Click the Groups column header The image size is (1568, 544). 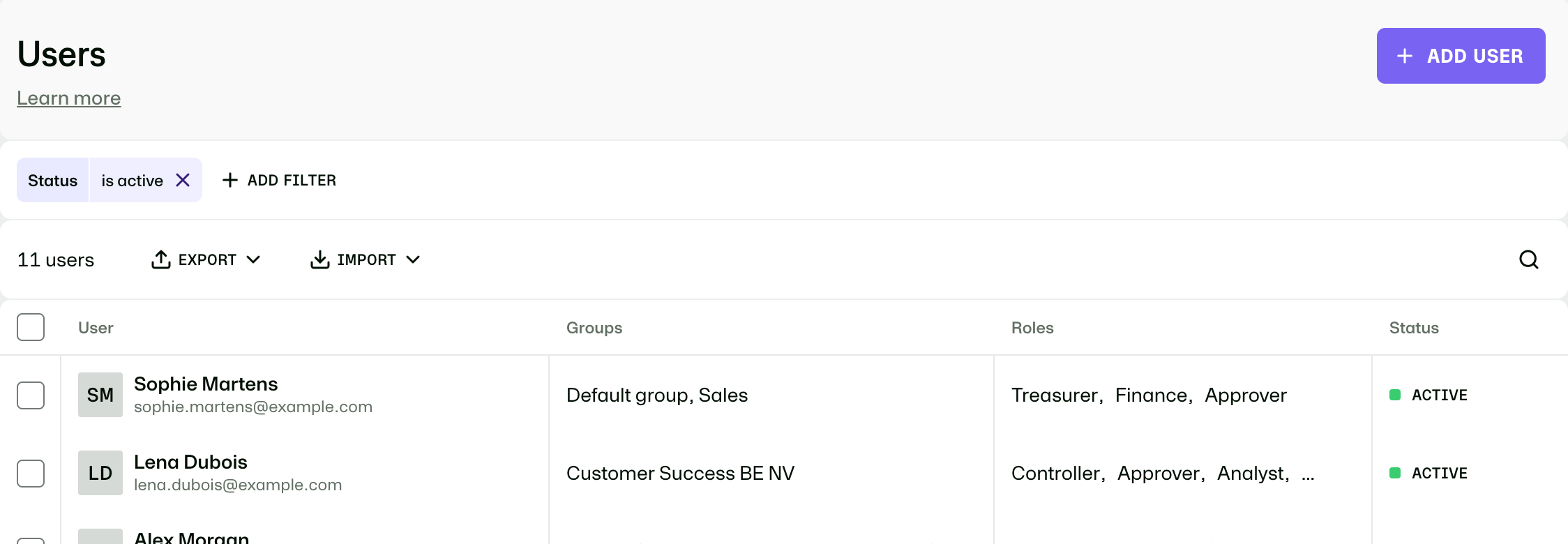pos(594,328)
